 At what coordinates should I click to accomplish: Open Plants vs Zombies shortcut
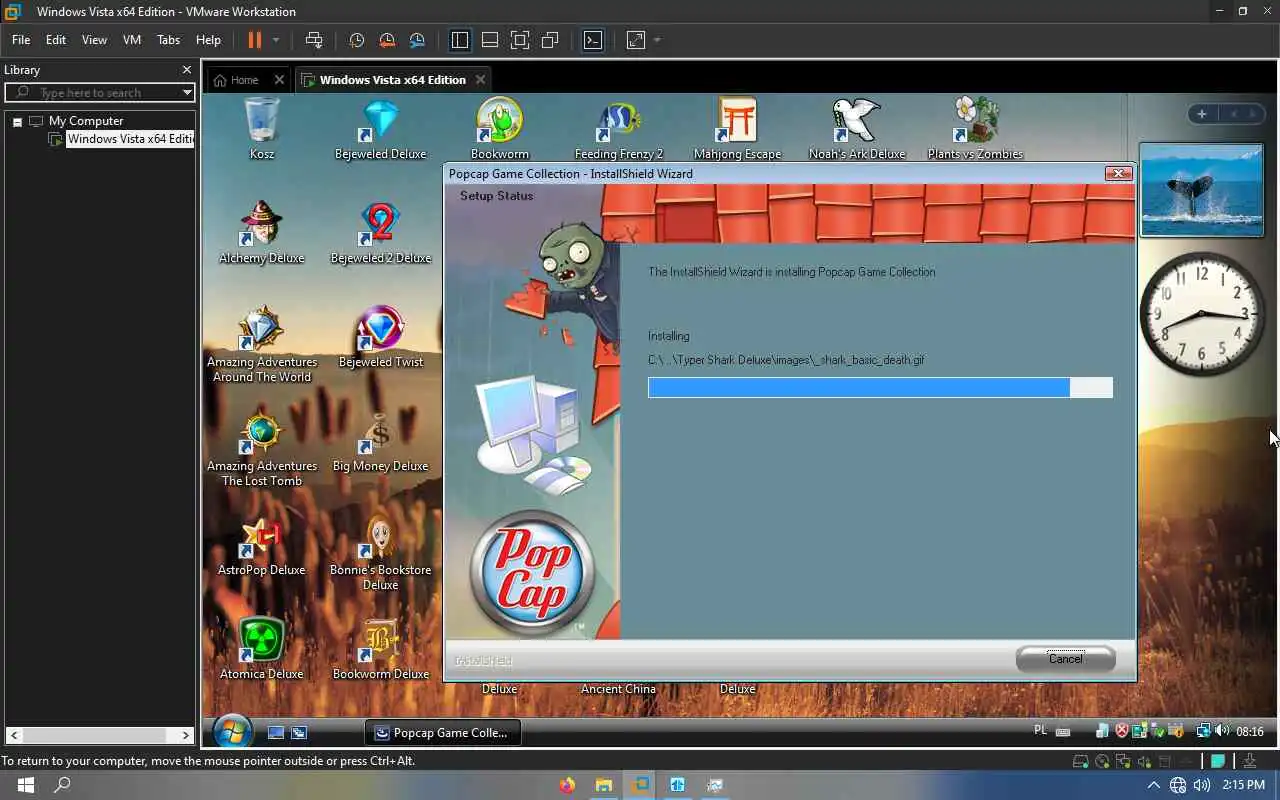[975, 128]
